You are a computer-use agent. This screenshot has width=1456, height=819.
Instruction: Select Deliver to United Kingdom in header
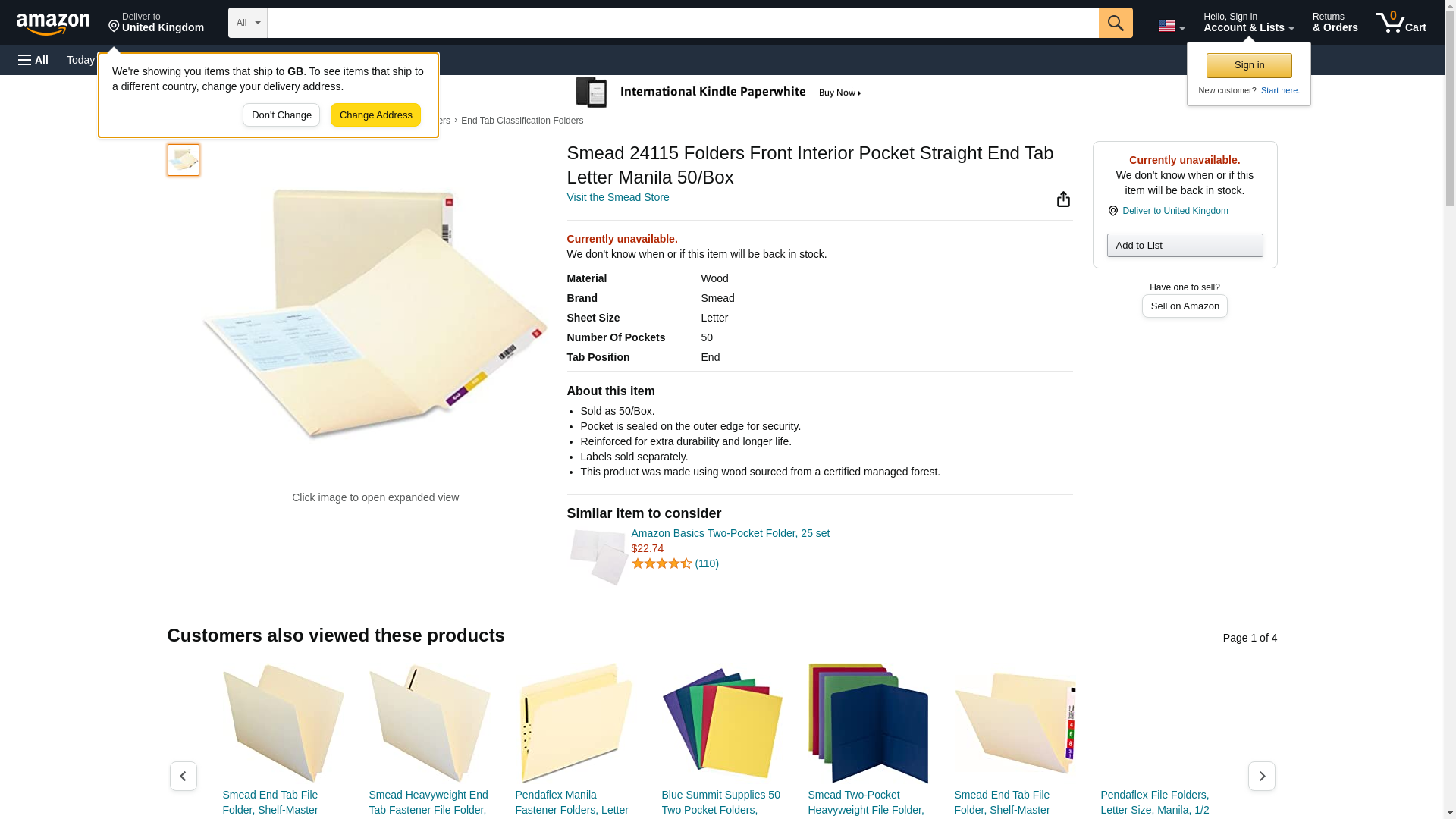pos(156,22)
